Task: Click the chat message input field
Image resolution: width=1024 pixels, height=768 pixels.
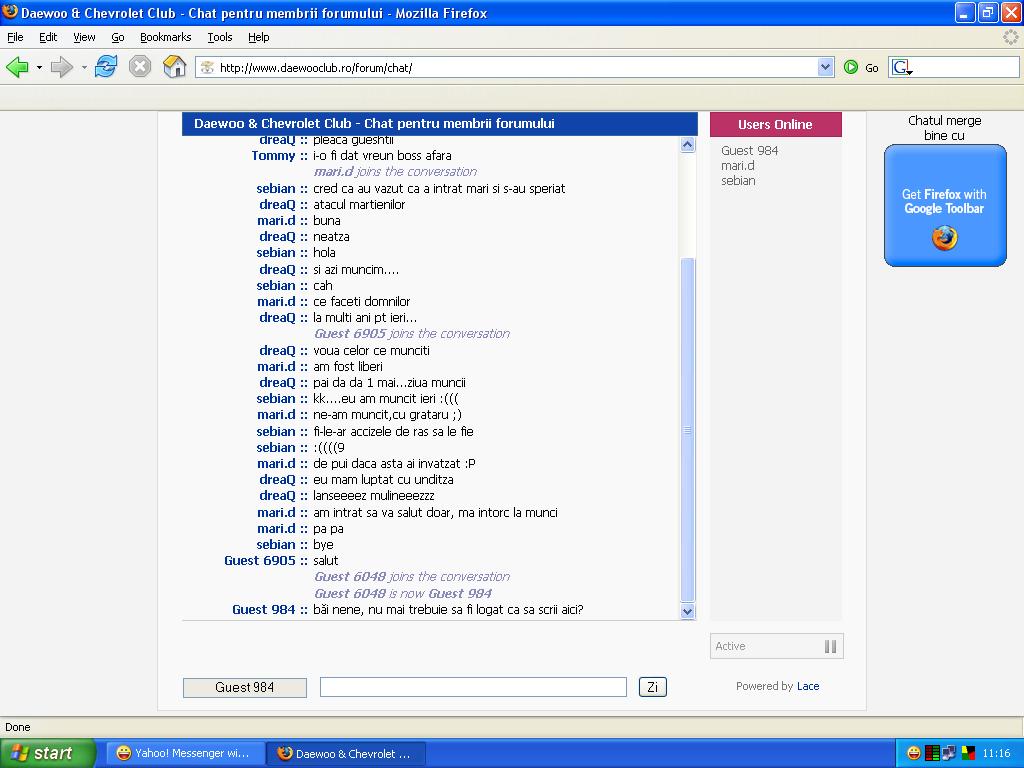Action: 473,687
